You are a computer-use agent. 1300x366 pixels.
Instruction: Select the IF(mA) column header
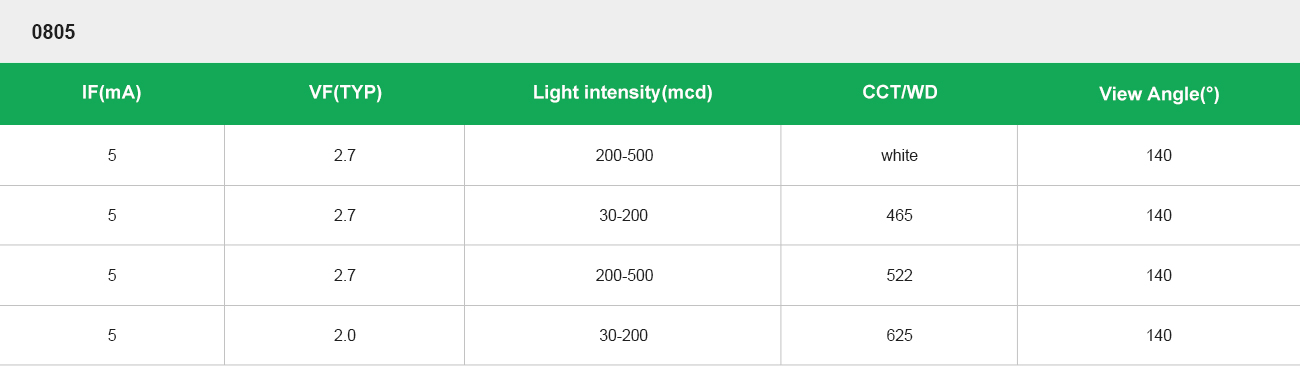[112, 93]
